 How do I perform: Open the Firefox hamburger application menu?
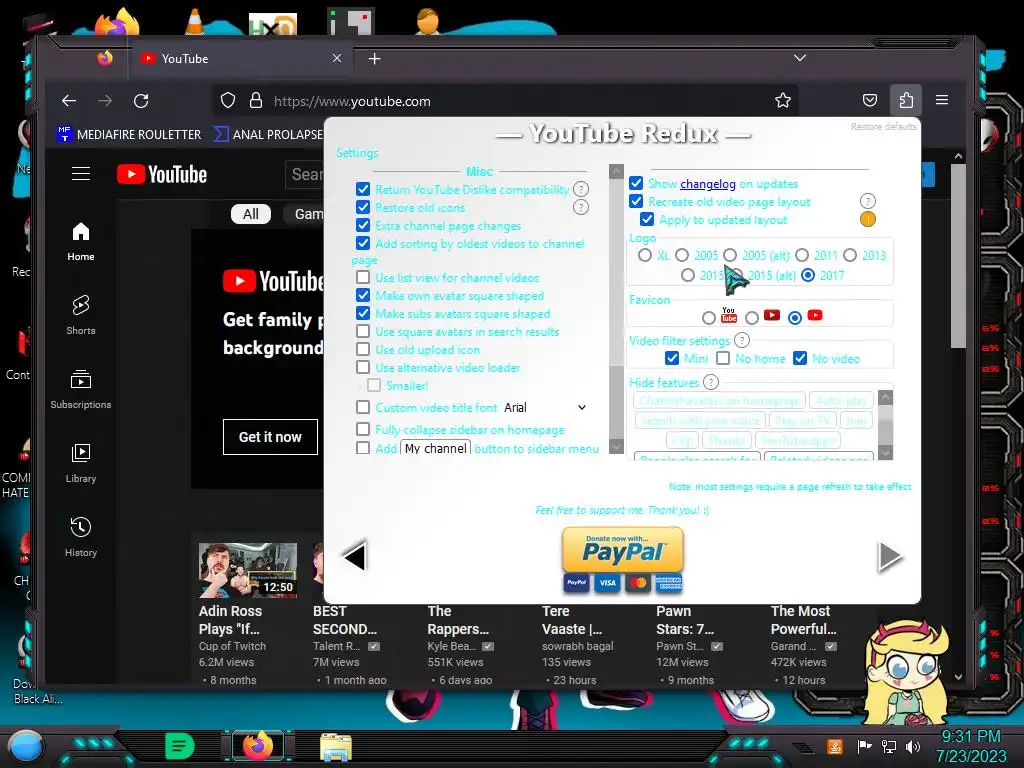(942, 101)
